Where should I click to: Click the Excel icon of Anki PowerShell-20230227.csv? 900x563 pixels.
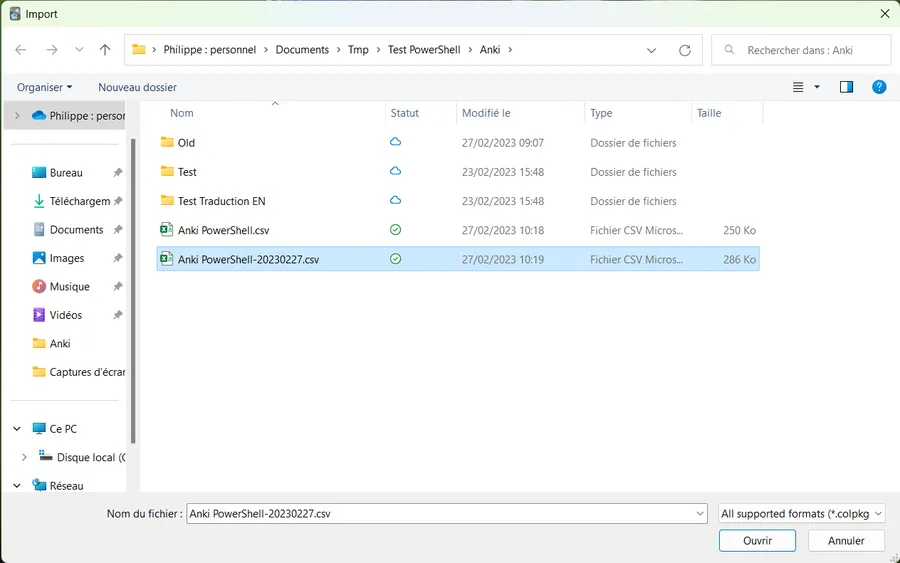point(166,259)
